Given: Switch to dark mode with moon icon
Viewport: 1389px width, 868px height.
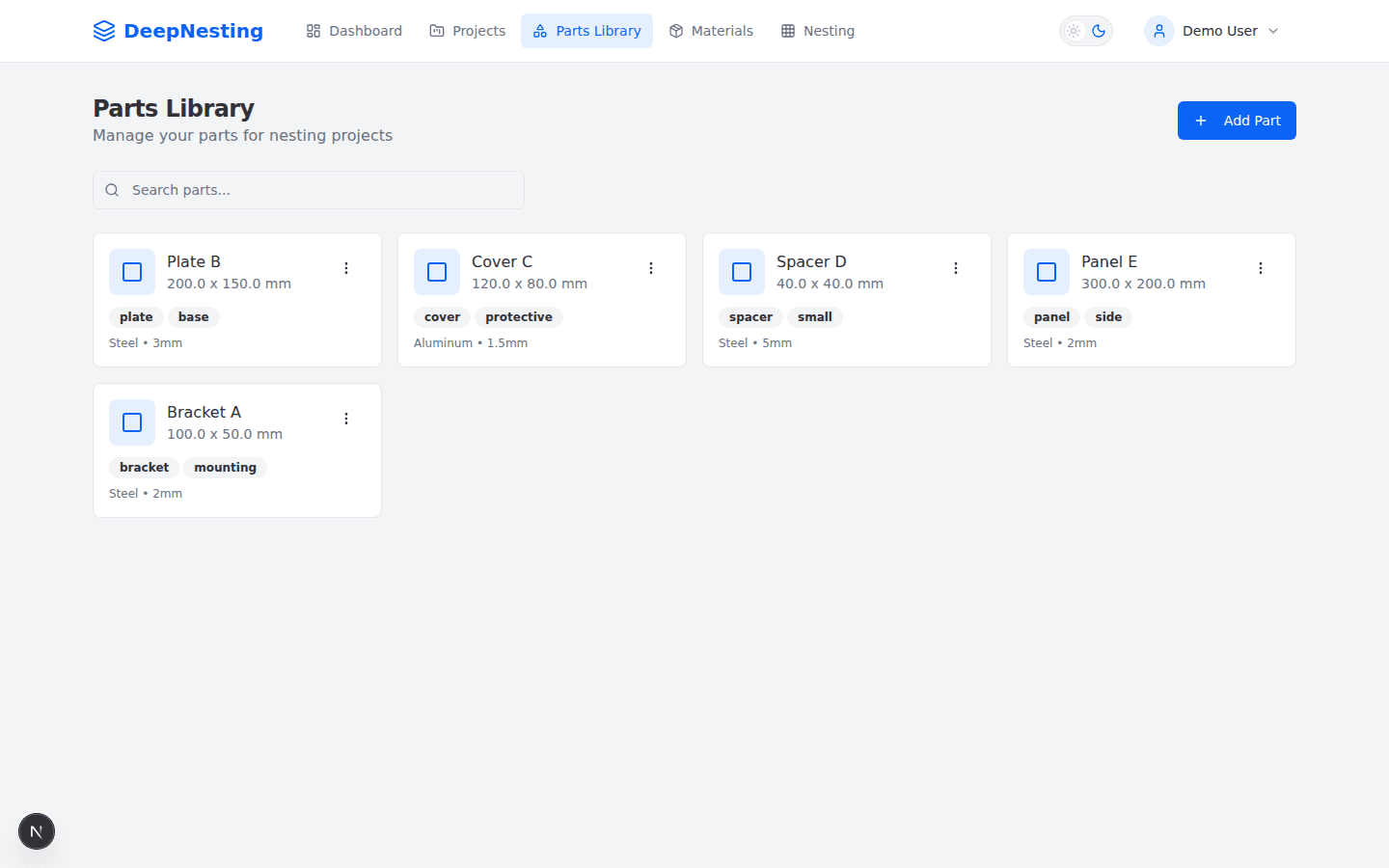Looking at the screenshot, I should [x=1099, y=31].
